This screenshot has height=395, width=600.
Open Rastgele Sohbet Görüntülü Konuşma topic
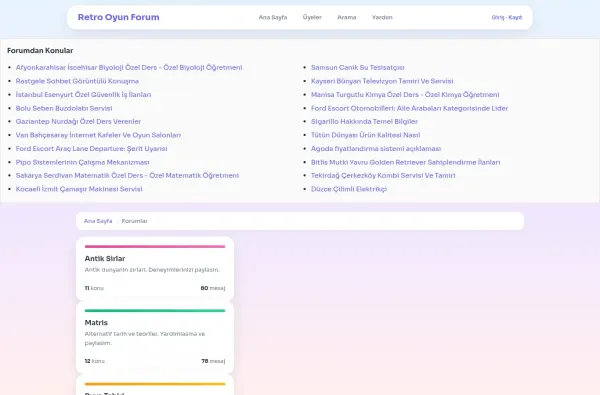tap(77, 81)
